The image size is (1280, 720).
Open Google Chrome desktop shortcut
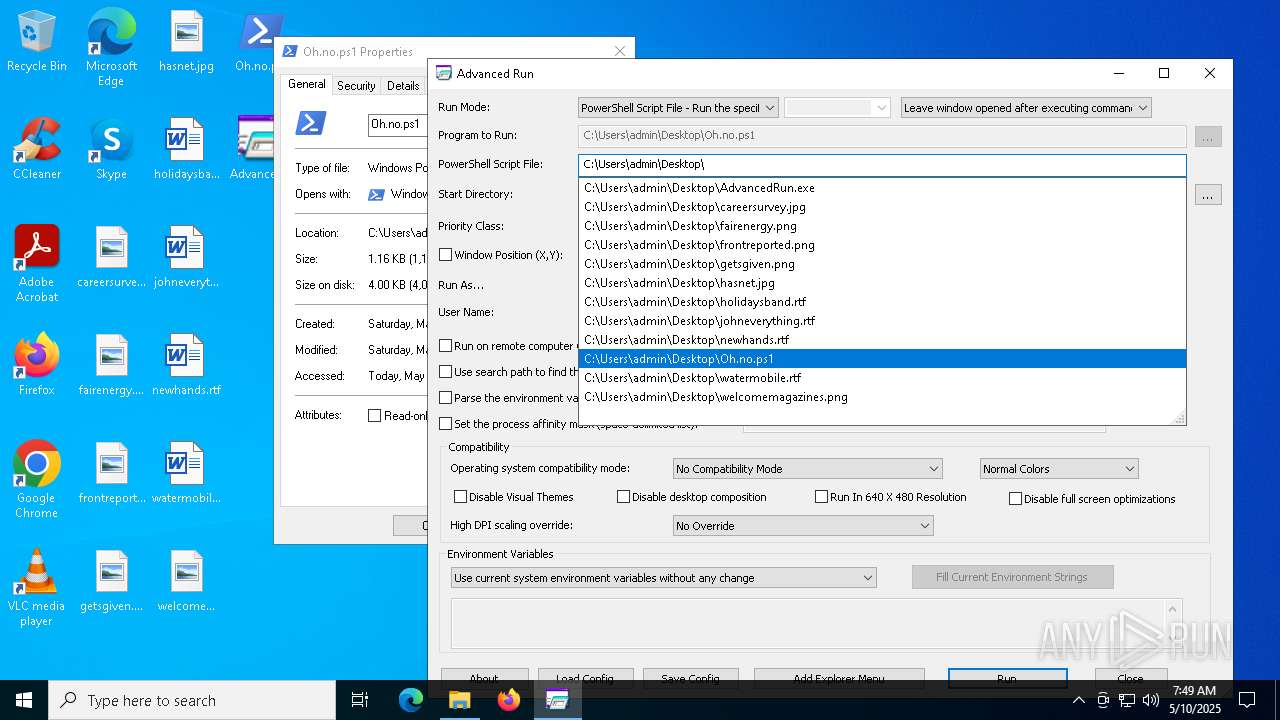[37, 480]
